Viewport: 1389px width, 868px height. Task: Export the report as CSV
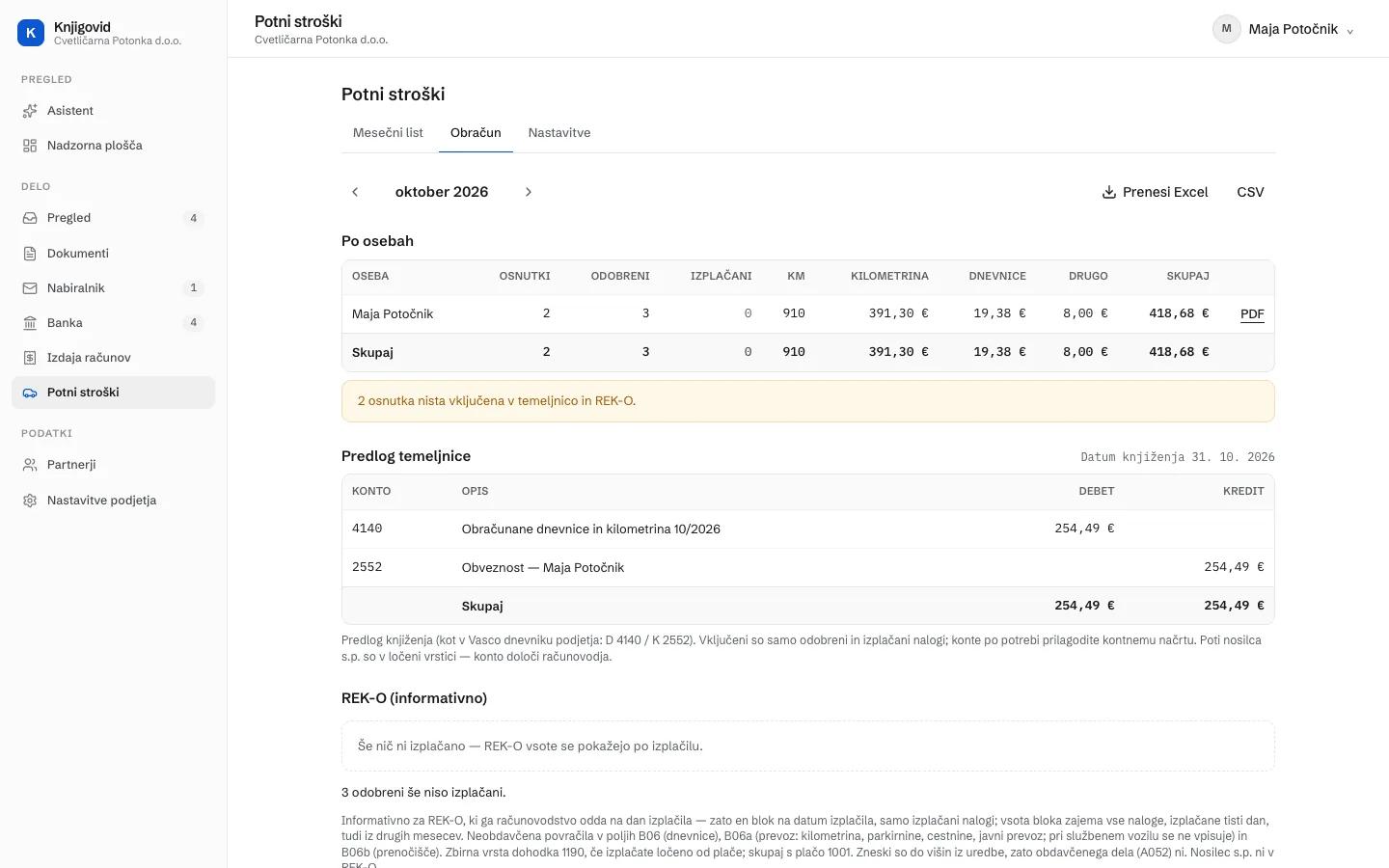(1250, 192)
